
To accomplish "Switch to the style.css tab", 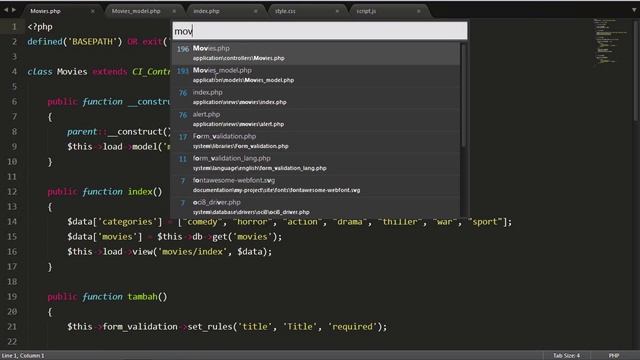I will 285,11.
